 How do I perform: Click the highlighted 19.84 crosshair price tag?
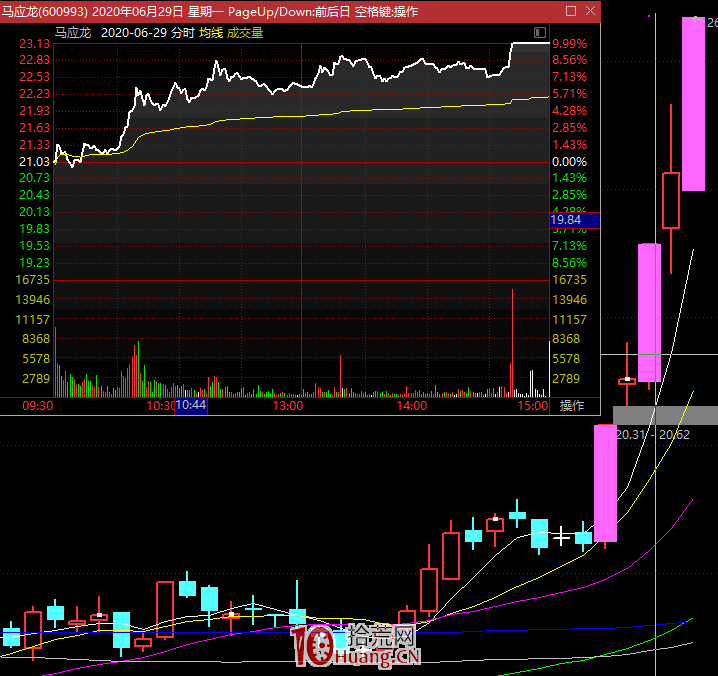pos(575,220)
